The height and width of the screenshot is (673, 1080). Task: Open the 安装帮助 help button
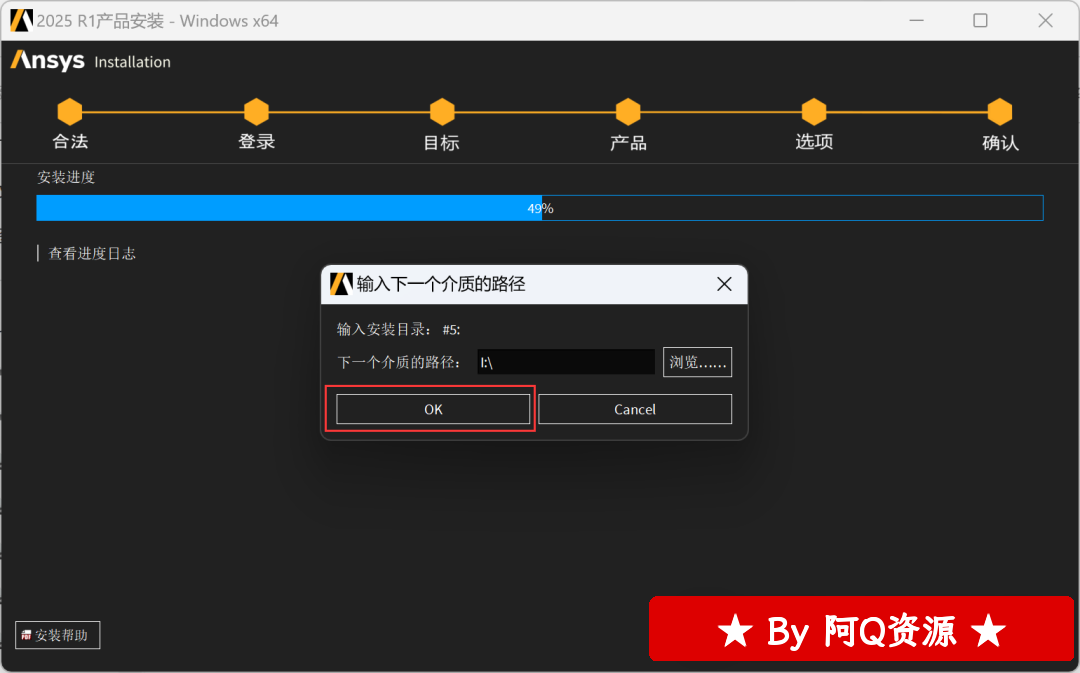pyautogui.click(x=58, y=634)
